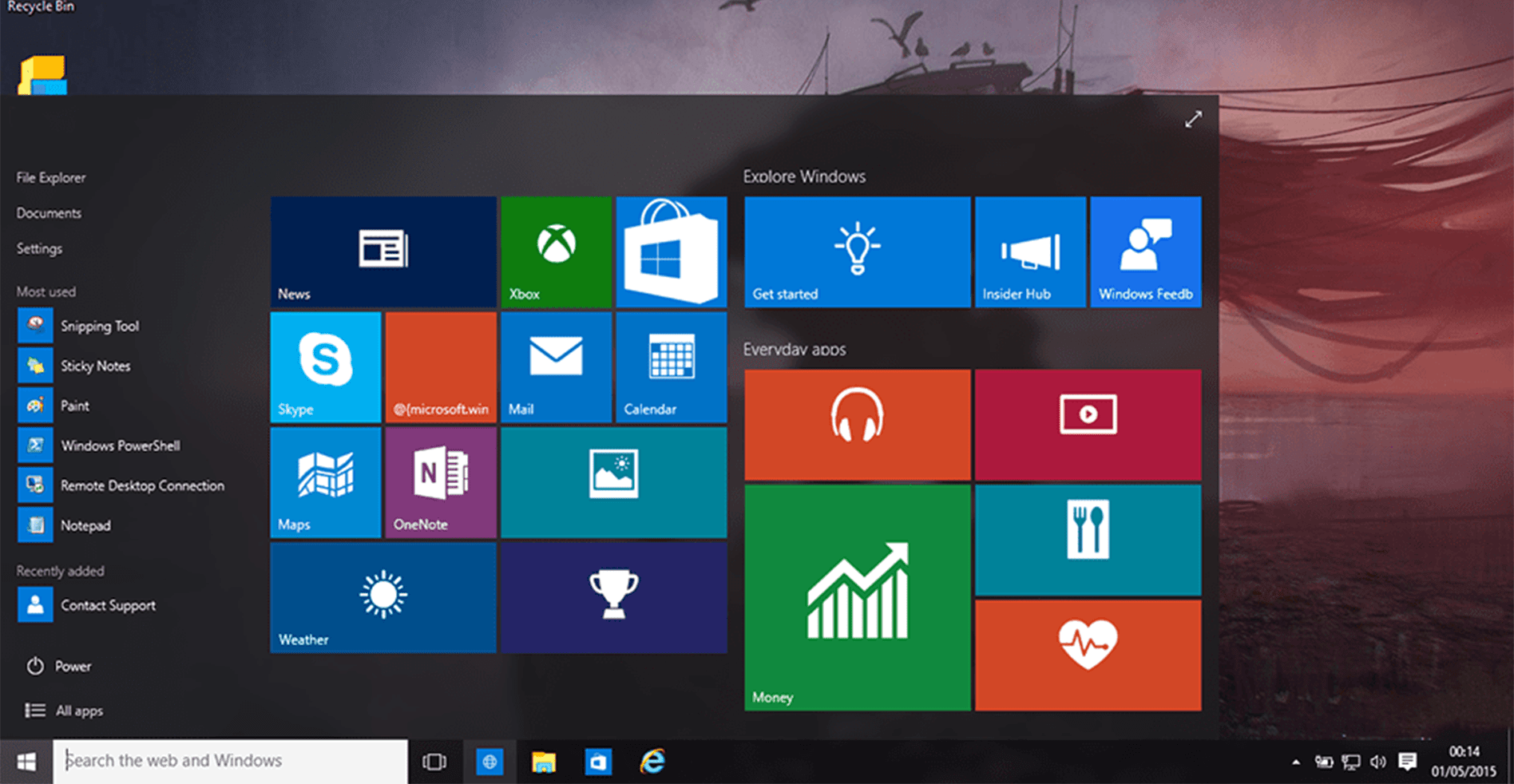Screen dimensions: 1514x784
Task: Open the network tray icon
Action: 1350,762
